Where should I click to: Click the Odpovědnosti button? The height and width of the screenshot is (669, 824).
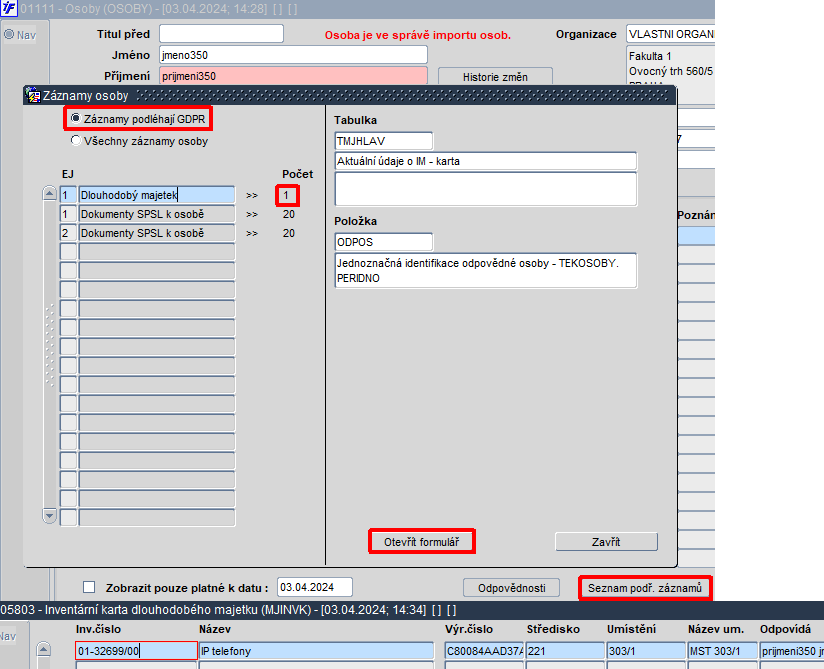pos(511,588)
